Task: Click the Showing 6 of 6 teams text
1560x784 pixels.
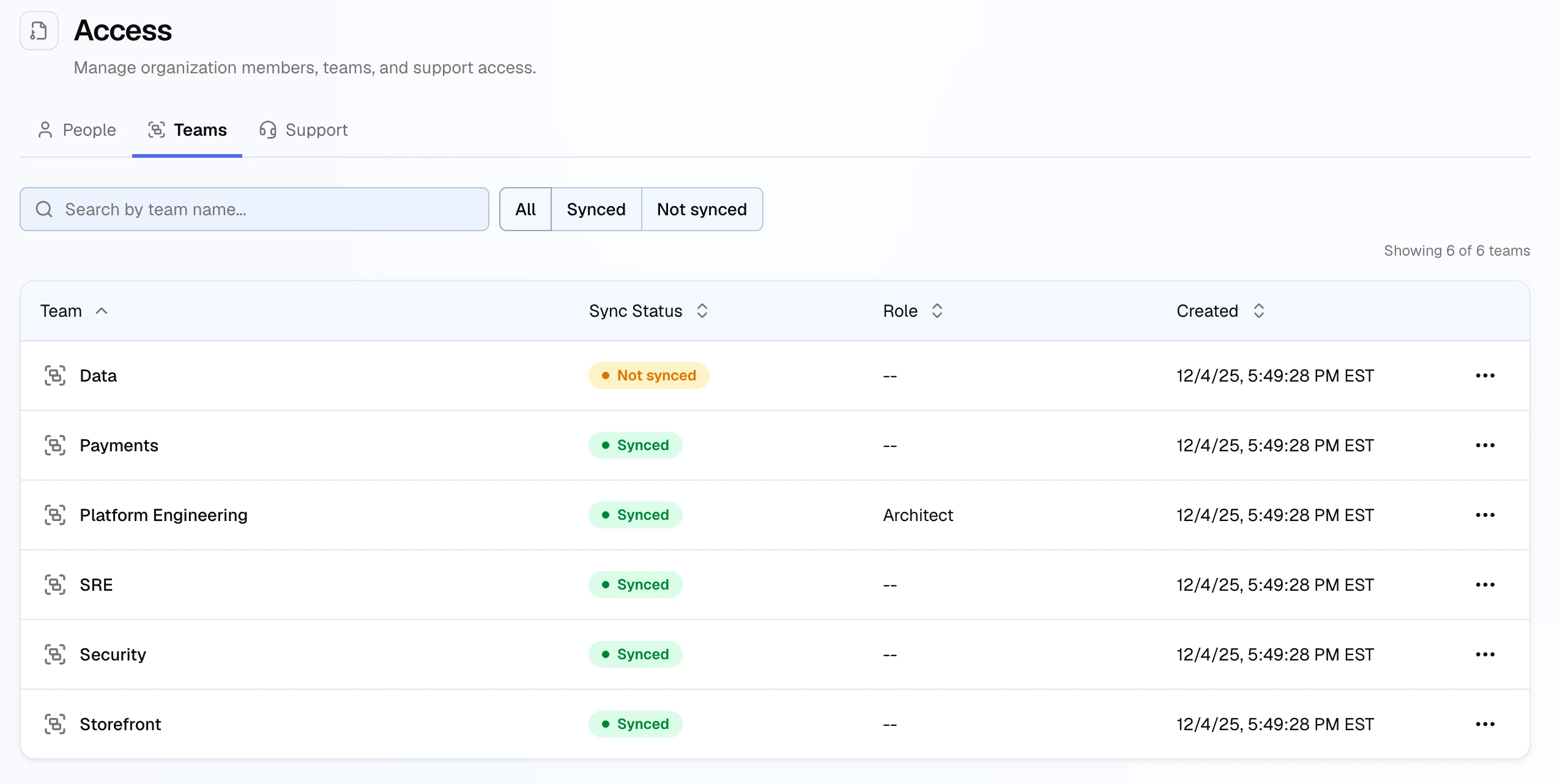Action: (x=1457, y=251)
